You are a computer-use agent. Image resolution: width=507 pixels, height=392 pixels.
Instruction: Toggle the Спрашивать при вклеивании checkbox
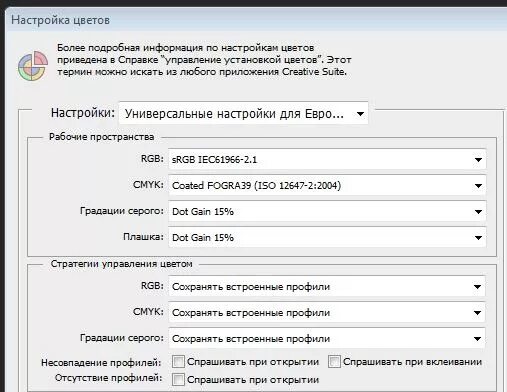334,362
